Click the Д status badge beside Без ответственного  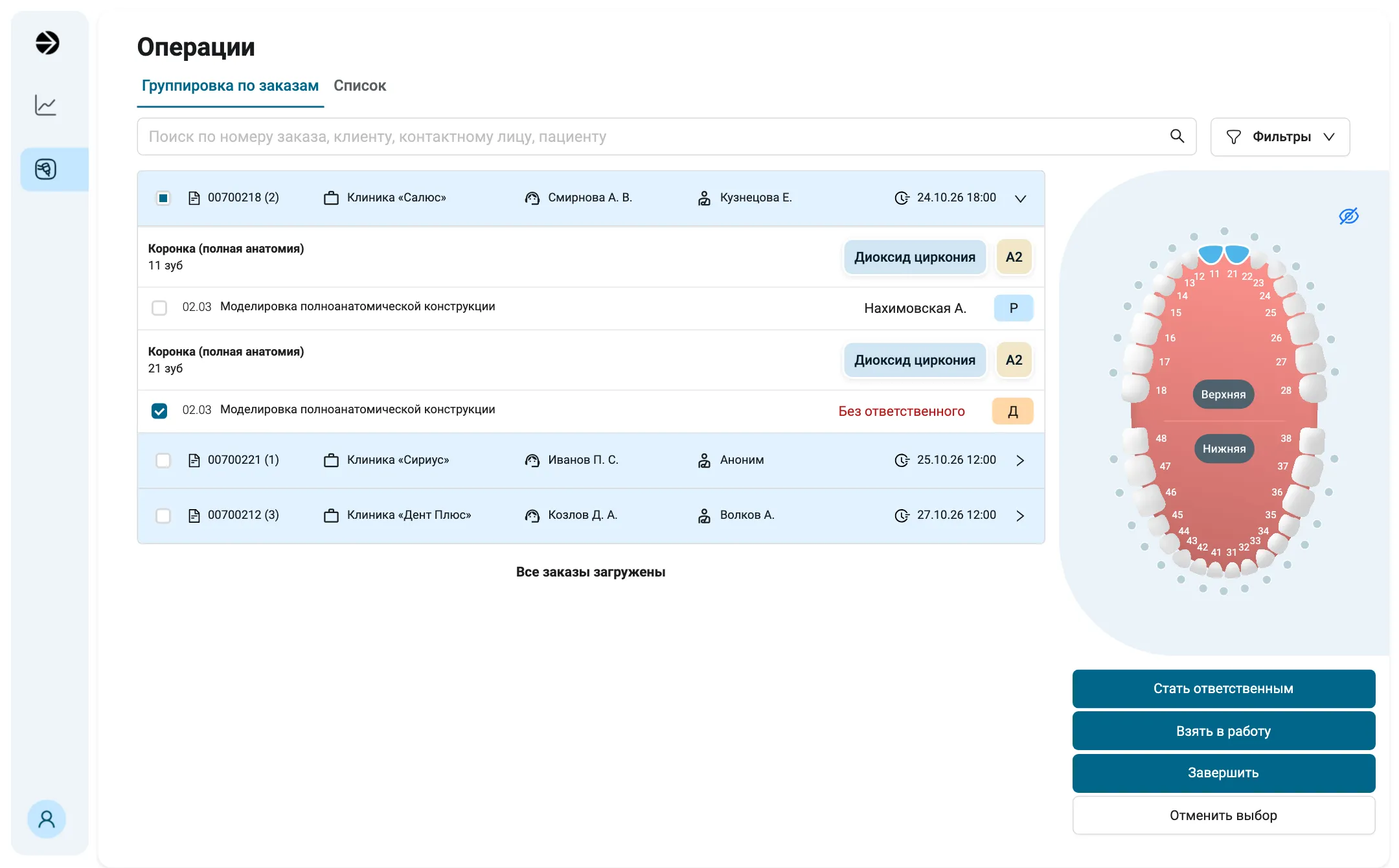(1013, 411)
